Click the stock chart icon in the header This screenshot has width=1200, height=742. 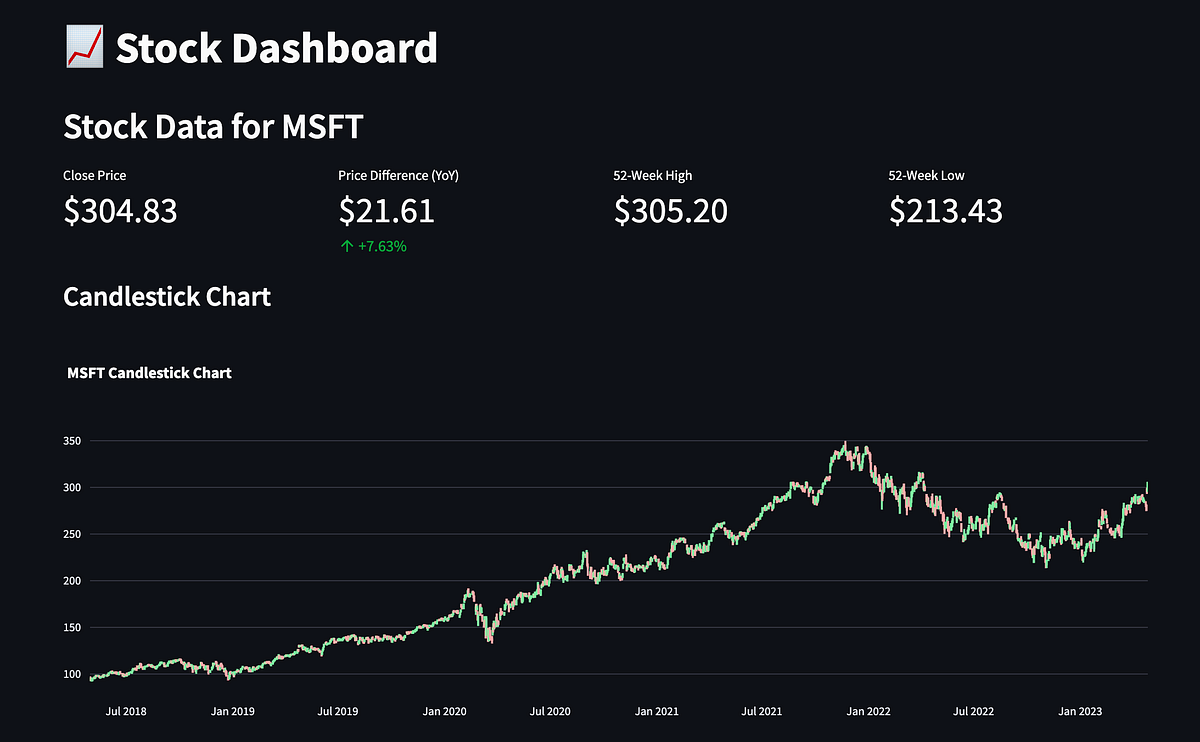pos(83,45)
